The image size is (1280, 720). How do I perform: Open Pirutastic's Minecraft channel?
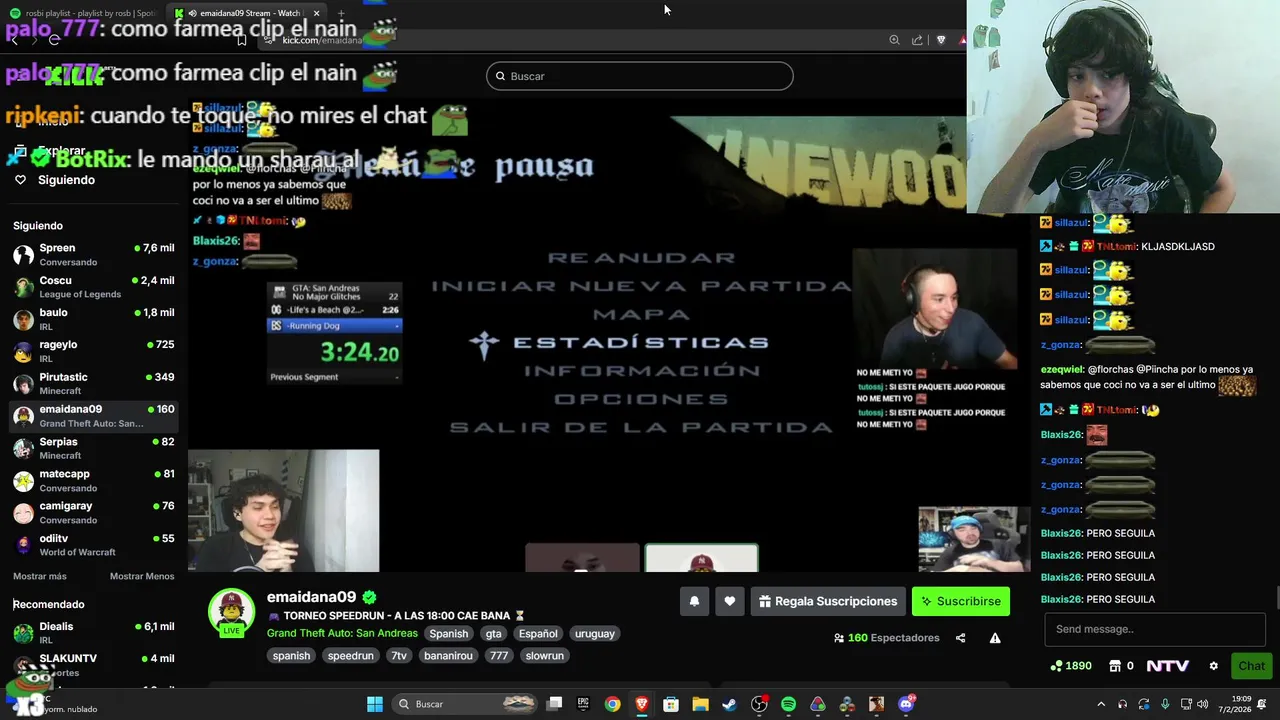point(93,384)
